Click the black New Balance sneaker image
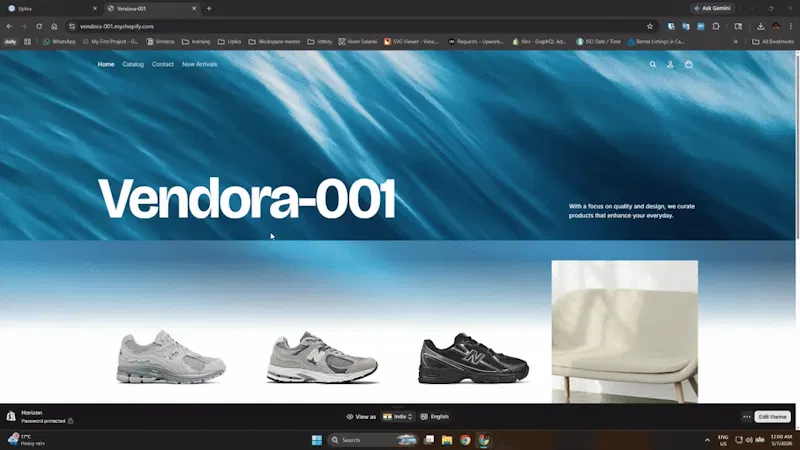Viewport: 800px width, 450px height. coord(473,358)
